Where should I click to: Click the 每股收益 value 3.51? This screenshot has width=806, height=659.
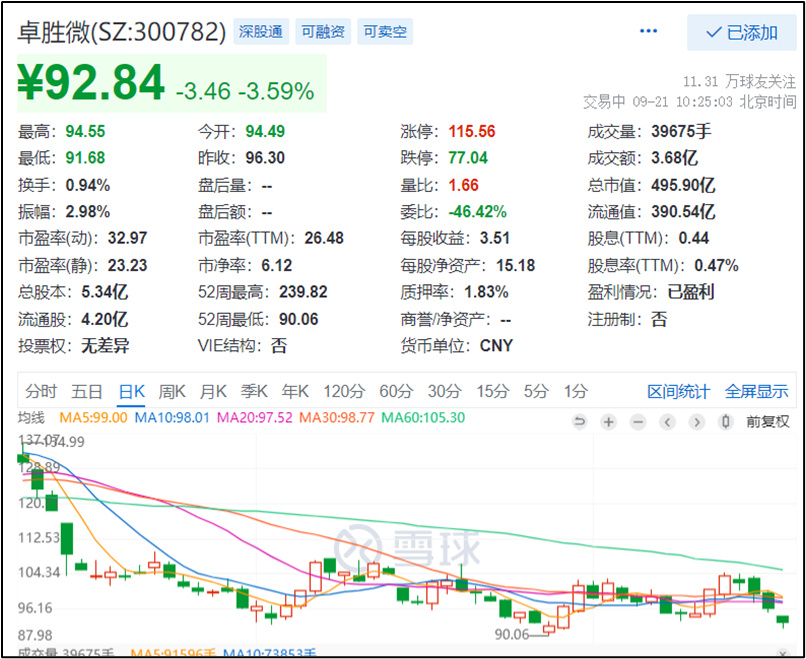(494, 239)
